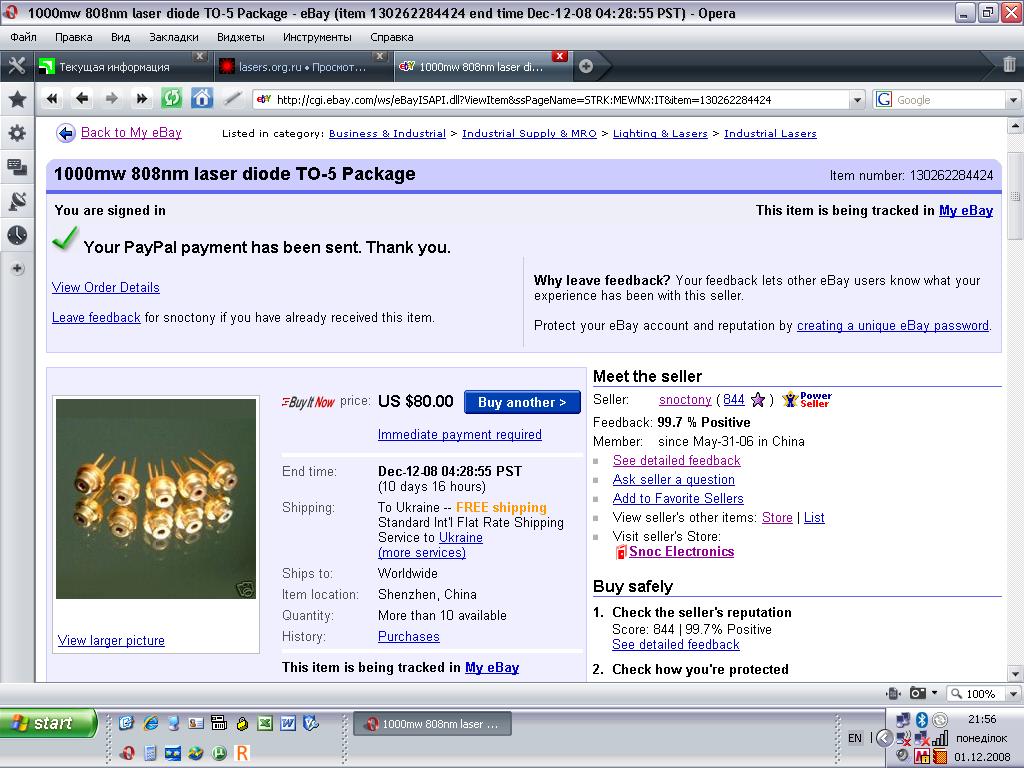
Task: Click Add to Favorite Sellers link
Action: [678, 498]
